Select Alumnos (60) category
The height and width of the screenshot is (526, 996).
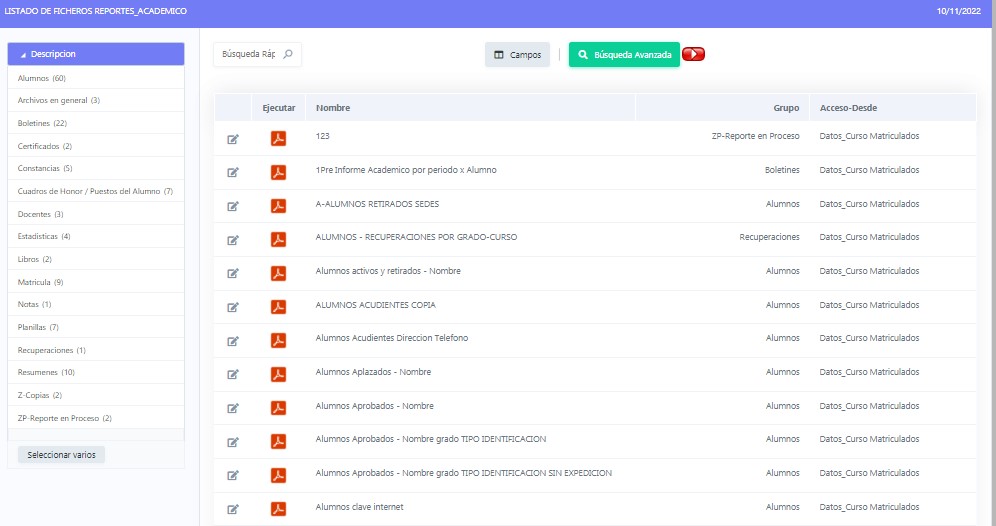pos(42,78)
